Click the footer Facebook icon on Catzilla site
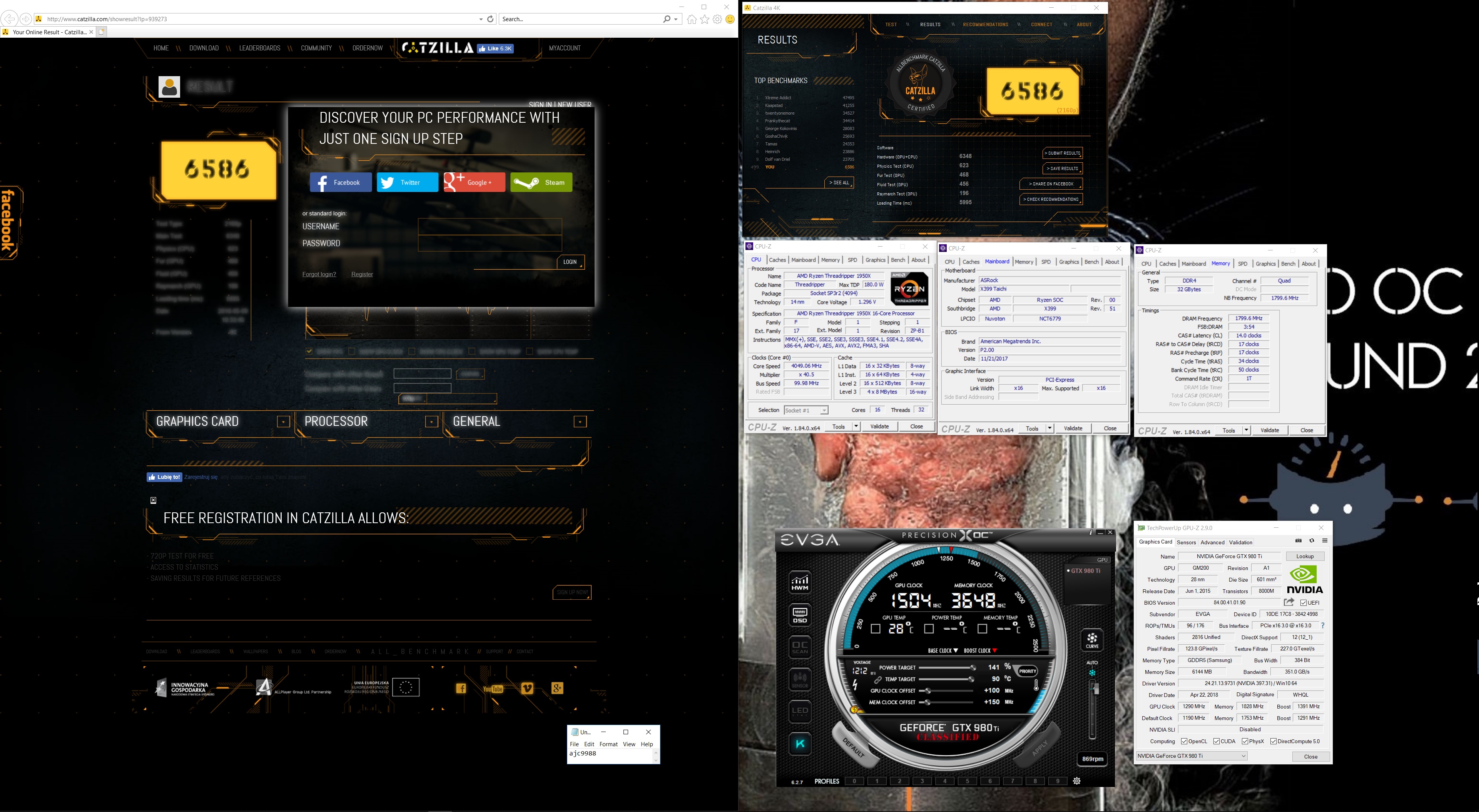The height and width of the screenshot is (812, 1479). click(x=461, y=689)
